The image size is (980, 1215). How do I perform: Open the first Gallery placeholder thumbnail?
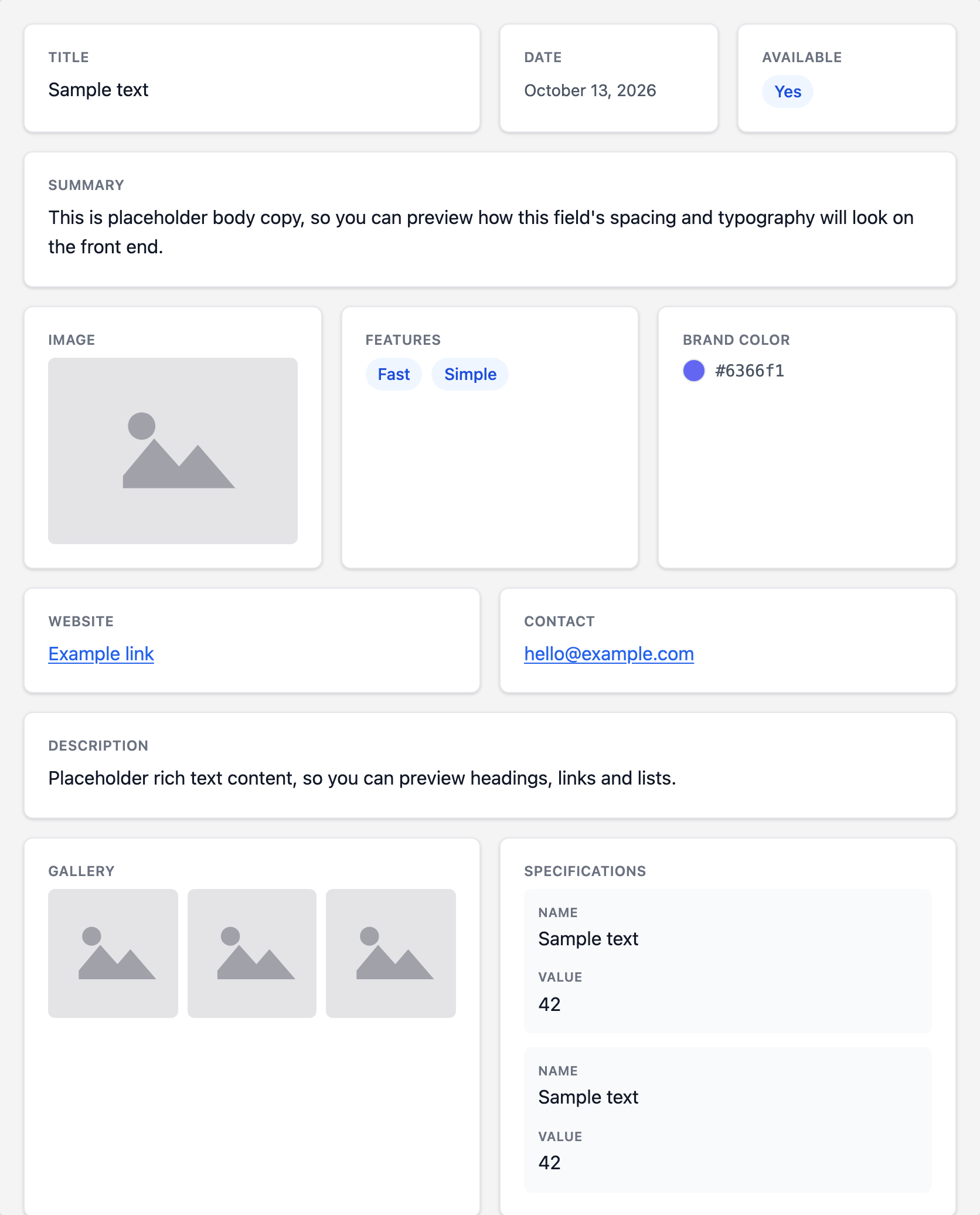pos(113,953)
